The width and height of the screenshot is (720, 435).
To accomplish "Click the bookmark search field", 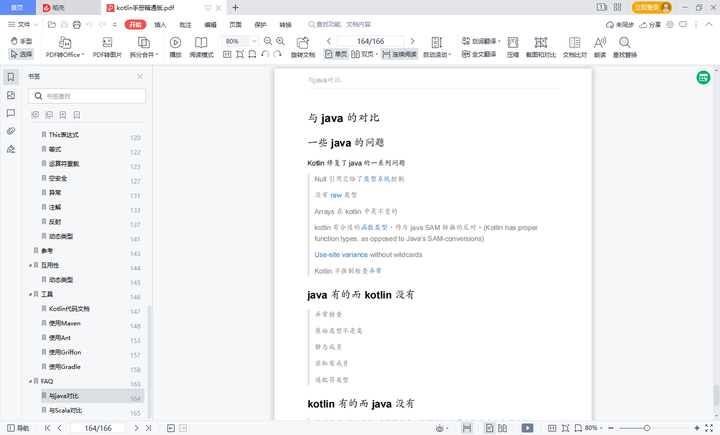I will (87, 96).
